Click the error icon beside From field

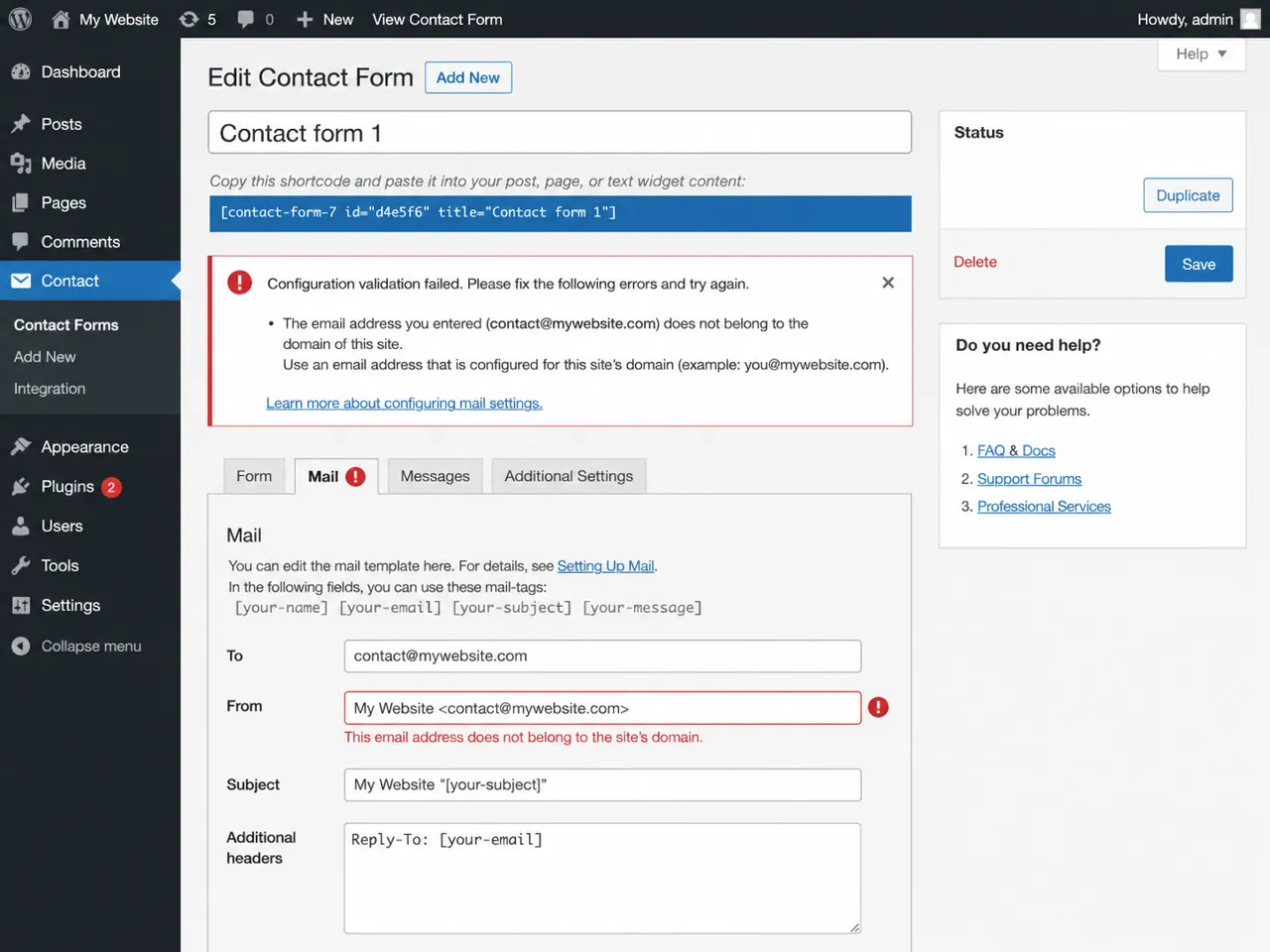pos(878,707)
